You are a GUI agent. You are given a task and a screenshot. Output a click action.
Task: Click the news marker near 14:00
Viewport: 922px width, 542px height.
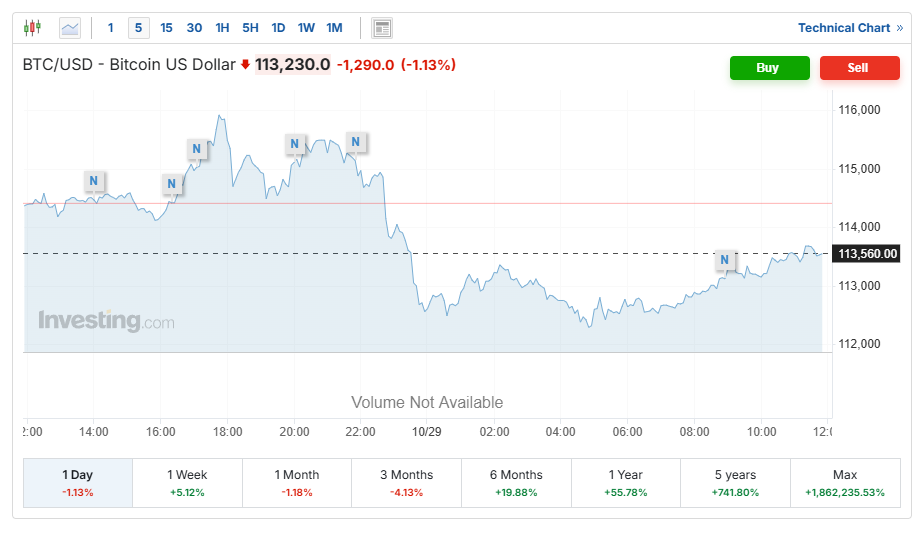(93, 181)
